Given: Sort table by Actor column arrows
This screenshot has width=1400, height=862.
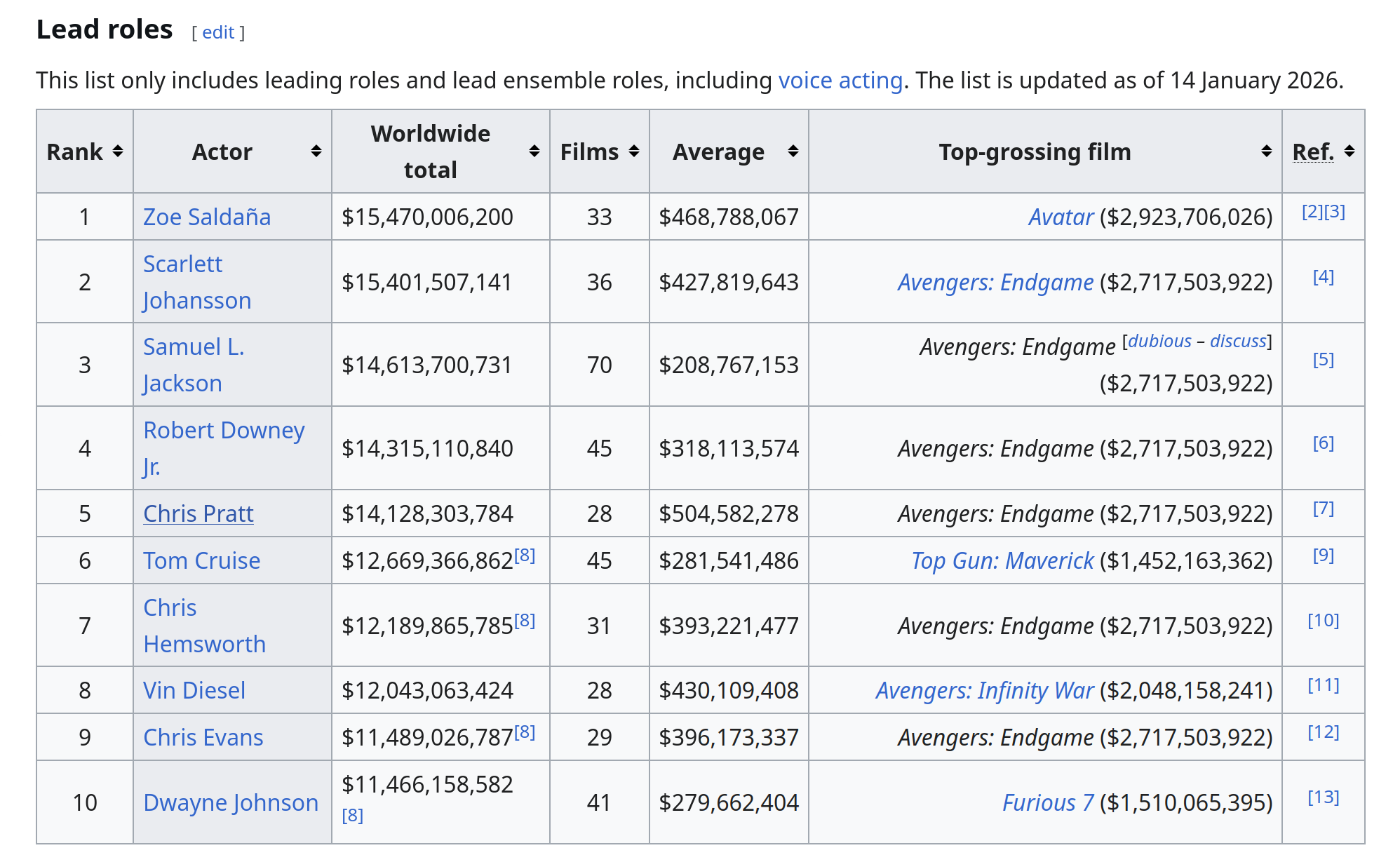Looking at the screenshot, I should (316, 151).
